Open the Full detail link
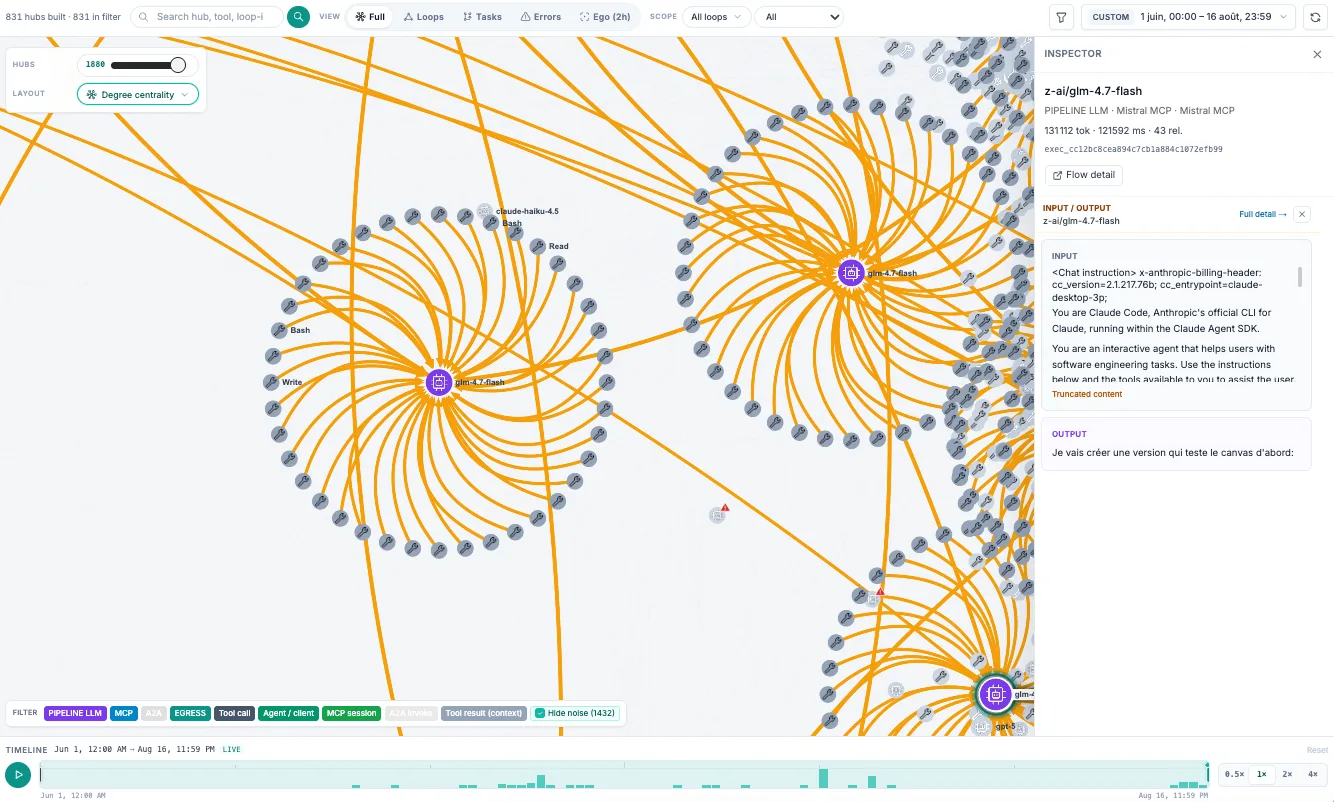Viewport: 1334px width, 802px height. pos(1263,214)
